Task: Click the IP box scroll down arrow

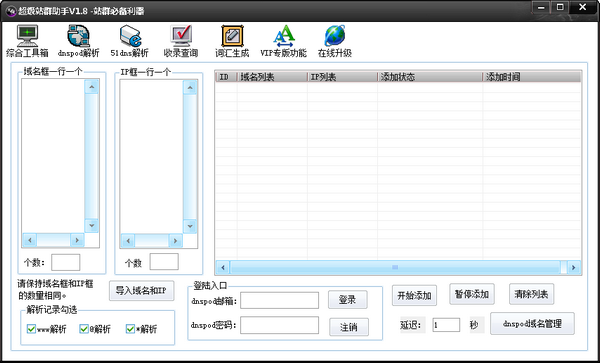Action: point(190,226)
